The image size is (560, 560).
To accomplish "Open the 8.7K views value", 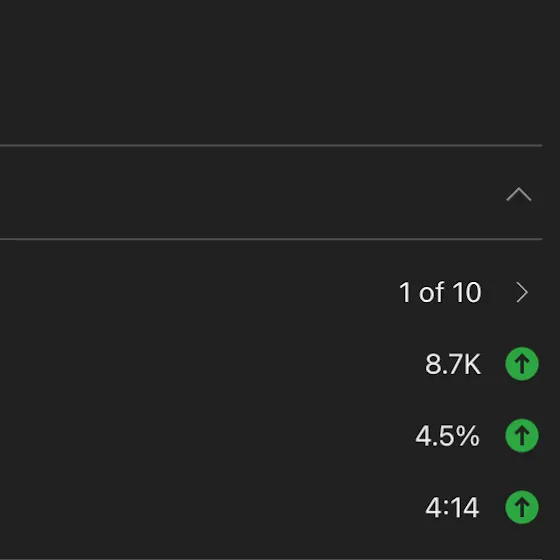I will click(452, 364).
